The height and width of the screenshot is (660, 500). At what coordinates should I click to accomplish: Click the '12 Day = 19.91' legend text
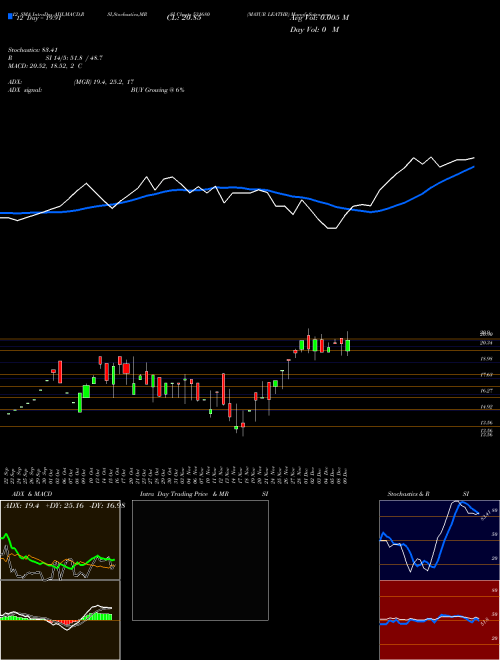[39, 18]
